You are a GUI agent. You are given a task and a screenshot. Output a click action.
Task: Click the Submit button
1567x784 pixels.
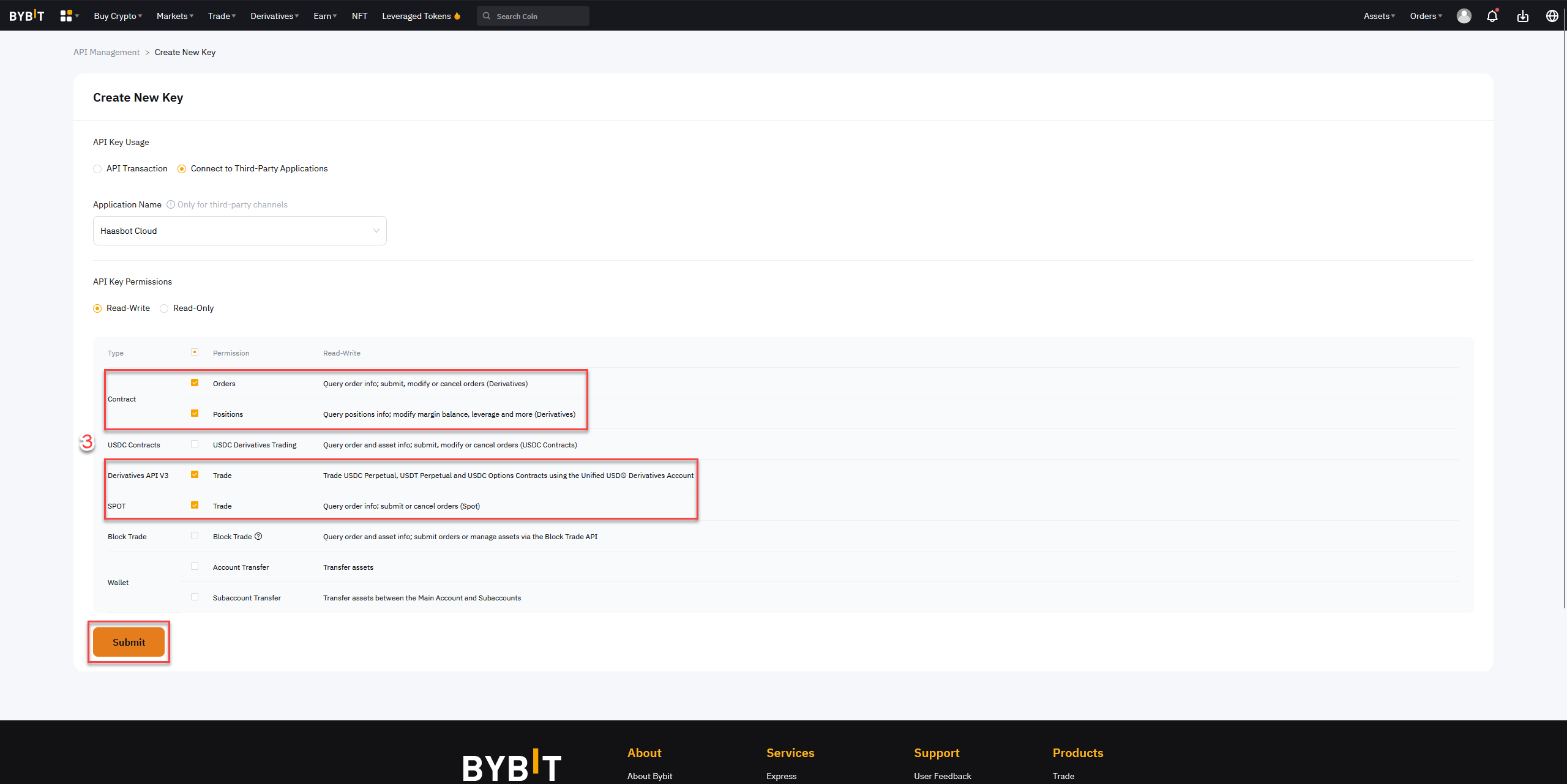[129, 642]
